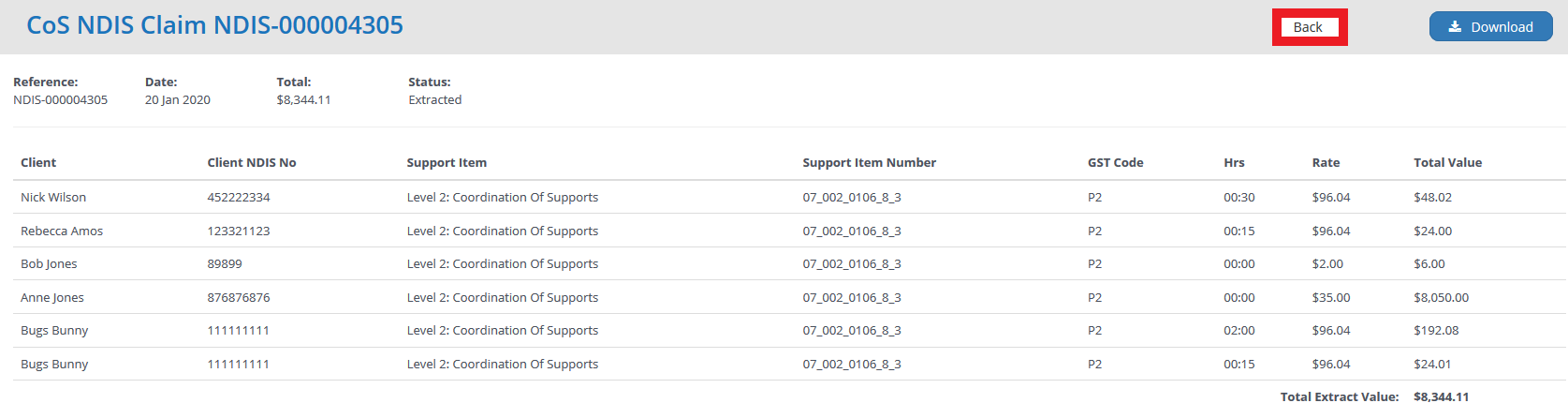
Task: Click the Total Extract Value amount
Action: [x=1441, y=396]
